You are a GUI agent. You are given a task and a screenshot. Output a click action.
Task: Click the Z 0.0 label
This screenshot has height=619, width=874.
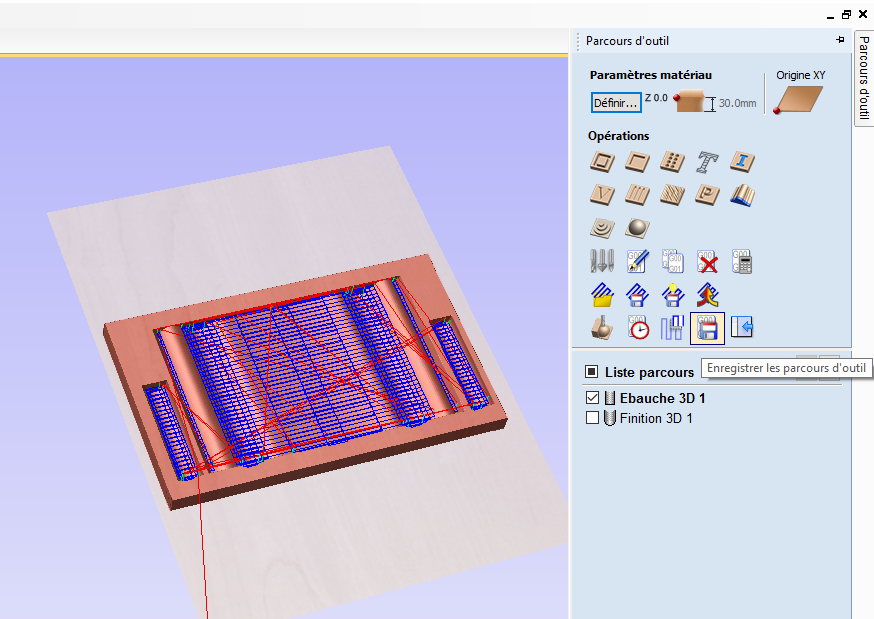tap(656, 98)
